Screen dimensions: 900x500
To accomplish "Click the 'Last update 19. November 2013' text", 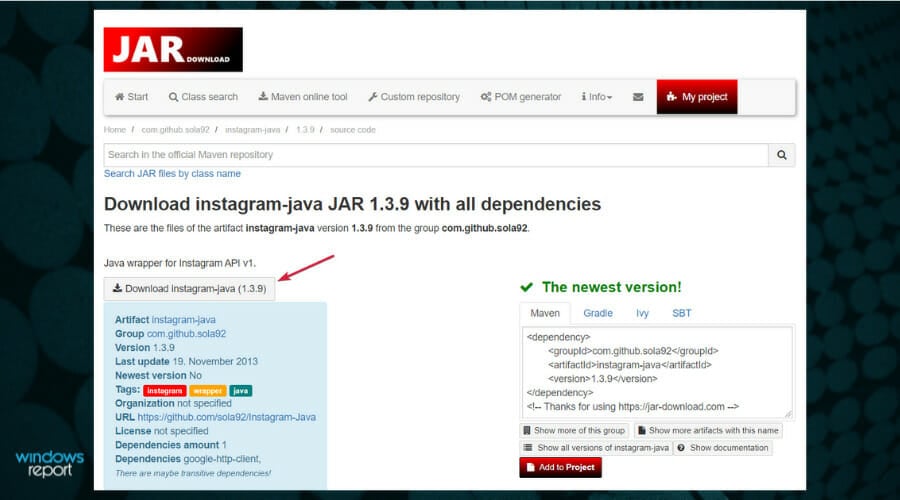I will click(186, 362).
